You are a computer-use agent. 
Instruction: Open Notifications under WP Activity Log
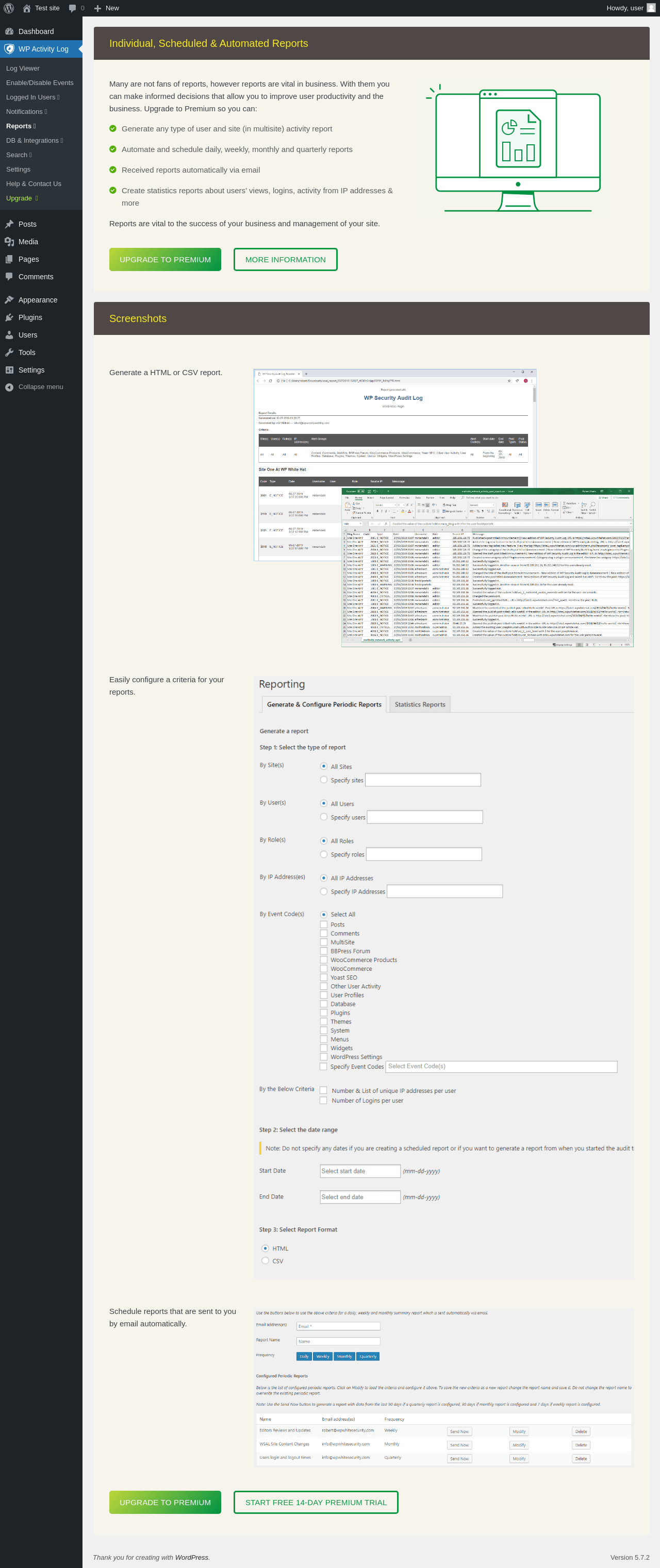[26, 112]
